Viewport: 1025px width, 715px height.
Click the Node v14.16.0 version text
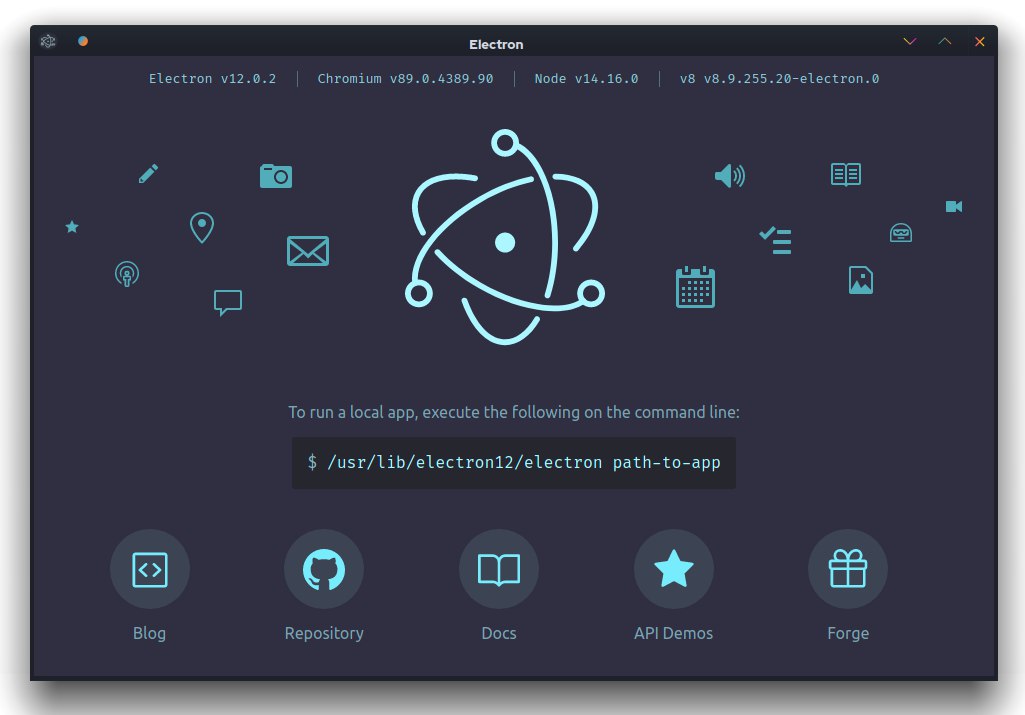click(x=586, y=78)
